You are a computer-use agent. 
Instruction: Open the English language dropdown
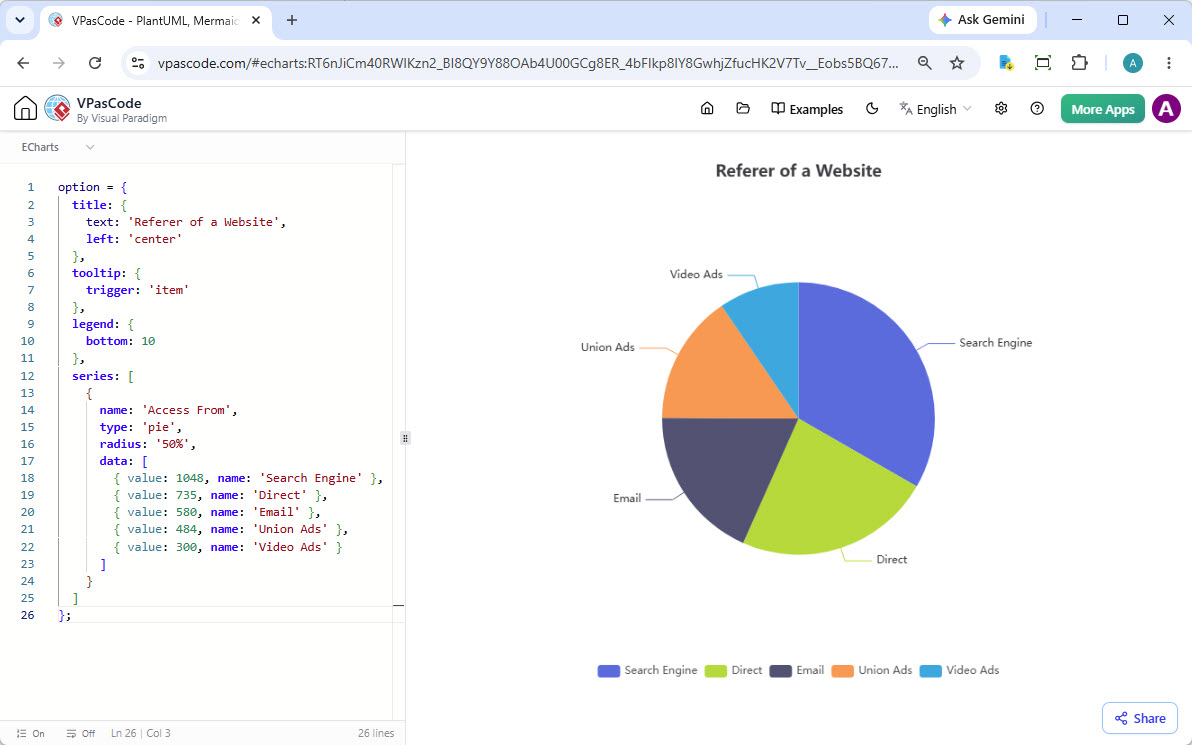[935, 109]
